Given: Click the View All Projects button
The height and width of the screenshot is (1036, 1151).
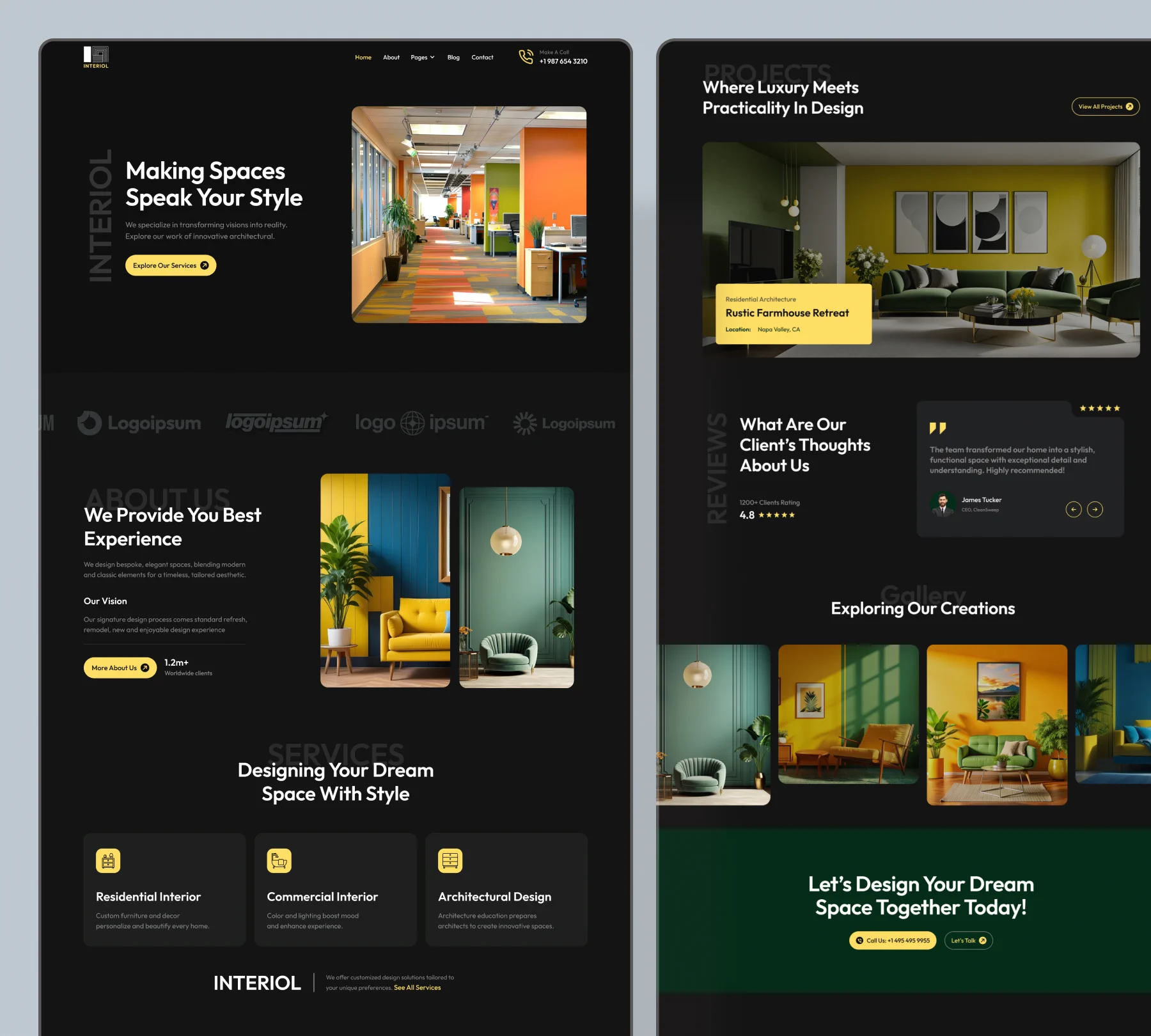Looking at the screenshot, I should [1106, 107].
